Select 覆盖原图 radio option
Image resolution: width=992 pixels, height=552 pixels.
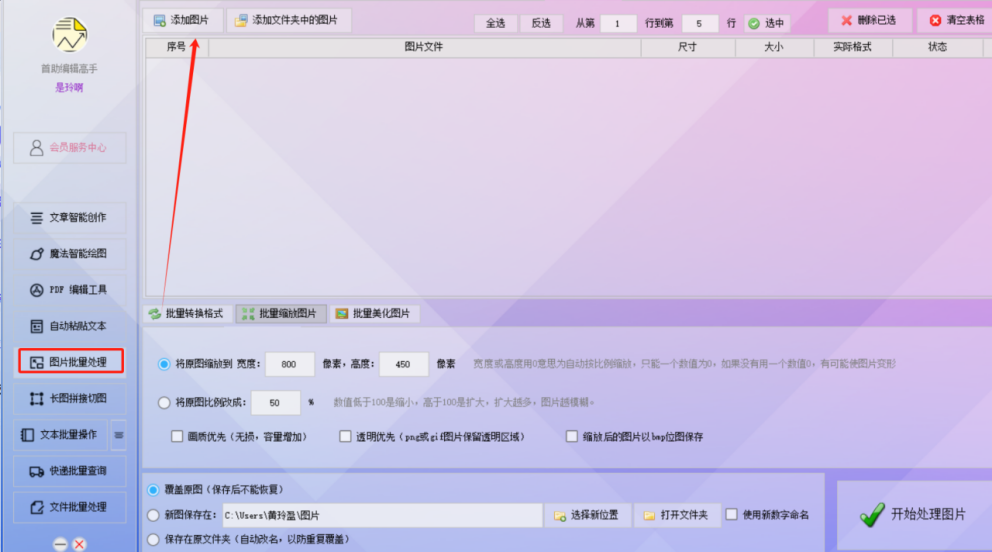tap(153, 490)
